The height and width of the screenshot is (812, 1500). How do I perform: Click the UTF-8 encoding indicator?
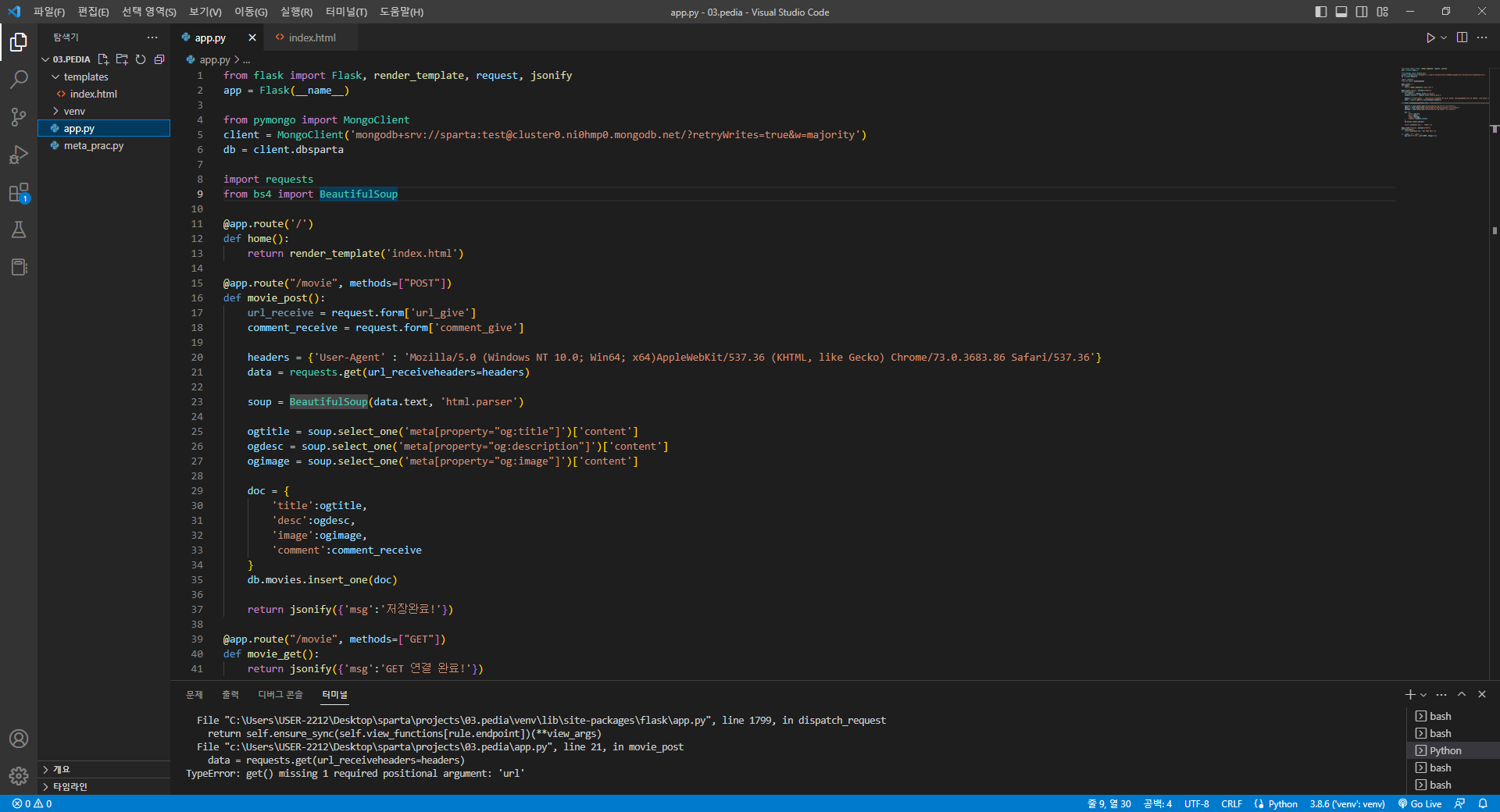(x=1196, y=803)
